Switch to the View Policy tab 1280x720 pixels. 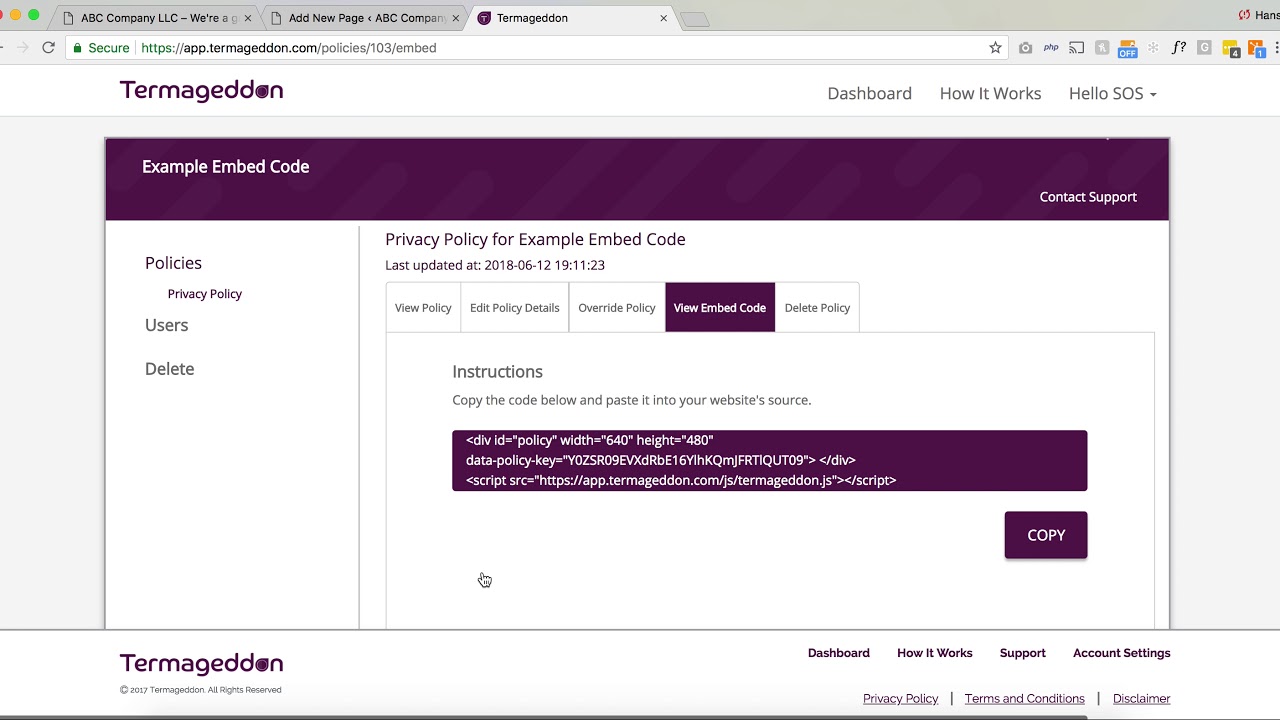[423, 308]
